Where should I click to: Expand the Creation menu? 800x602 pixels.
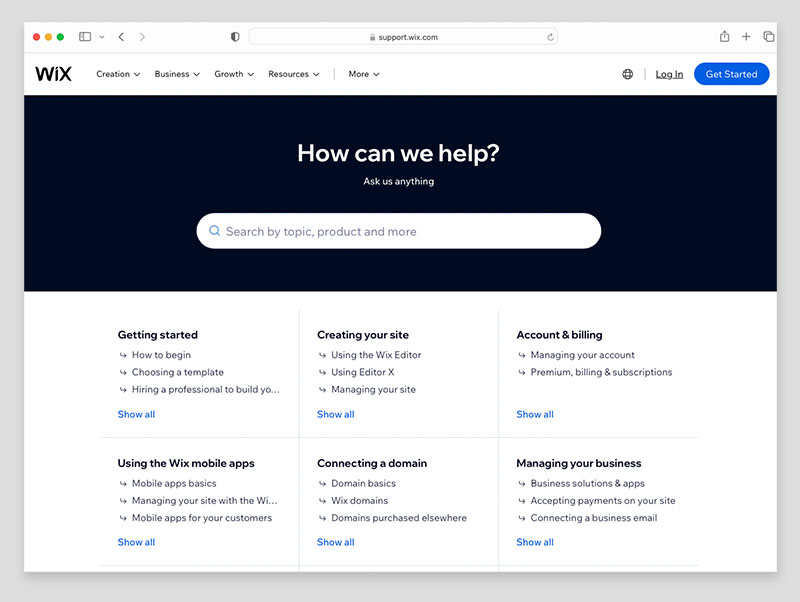click(118, 74)
